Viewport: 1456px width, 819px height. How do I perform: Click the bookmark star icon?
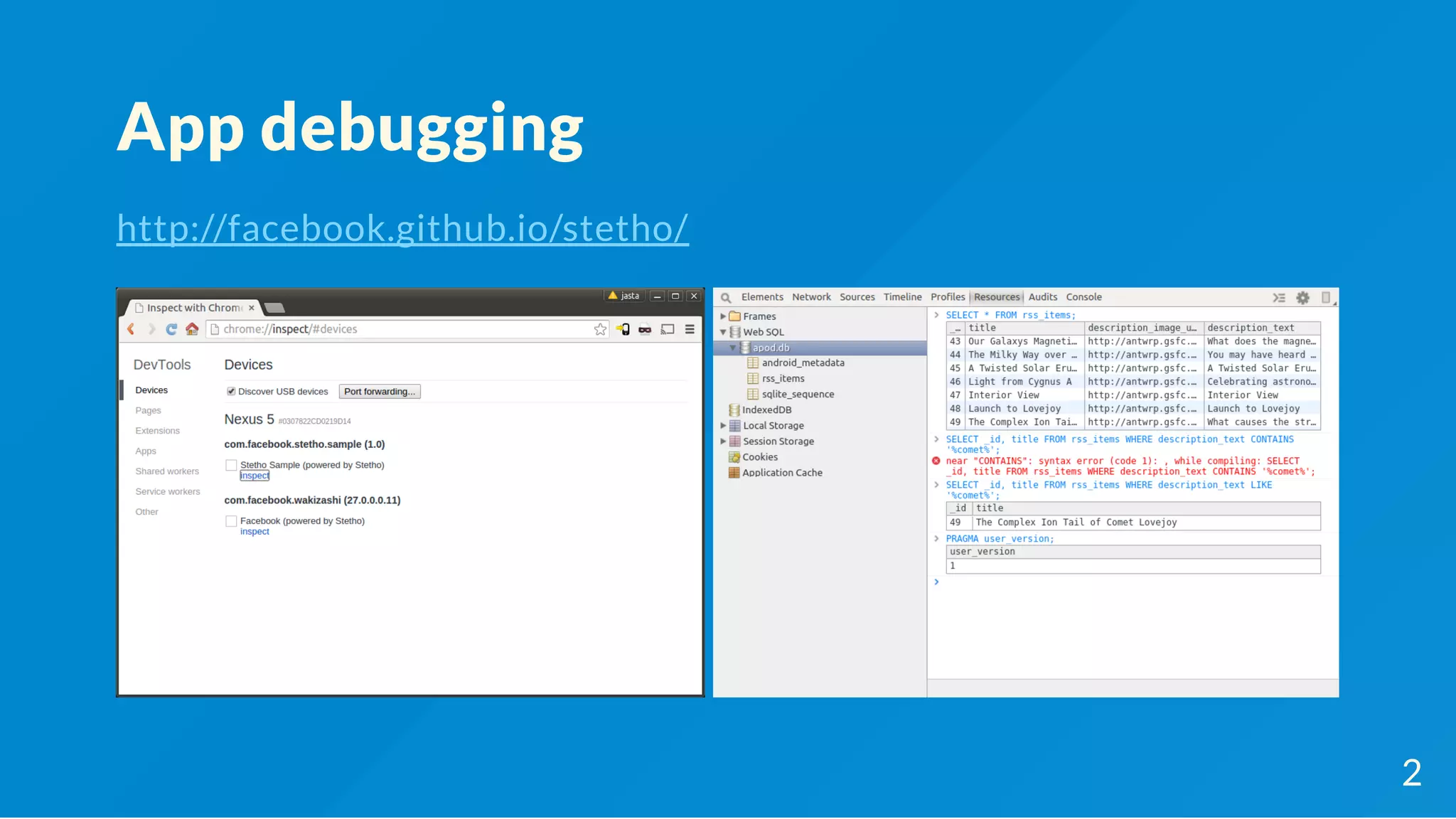click(x=600, y=329)
